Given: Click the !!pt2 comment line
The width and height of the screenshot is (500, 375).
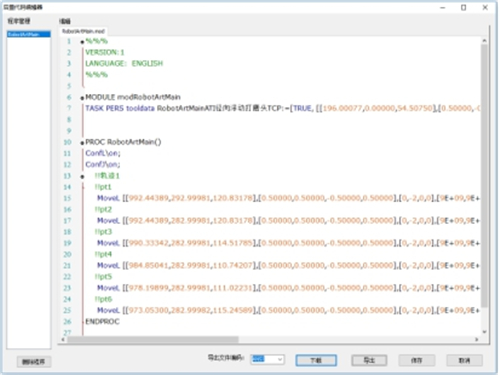Looking at the screenshot, I should pyautogui.click(x=103, y=209).
